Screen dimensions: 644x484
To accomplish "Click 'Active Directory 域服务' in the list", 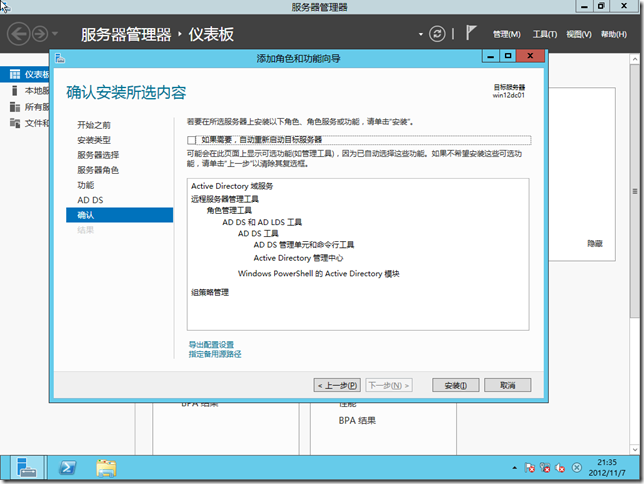I will (232, 186).
